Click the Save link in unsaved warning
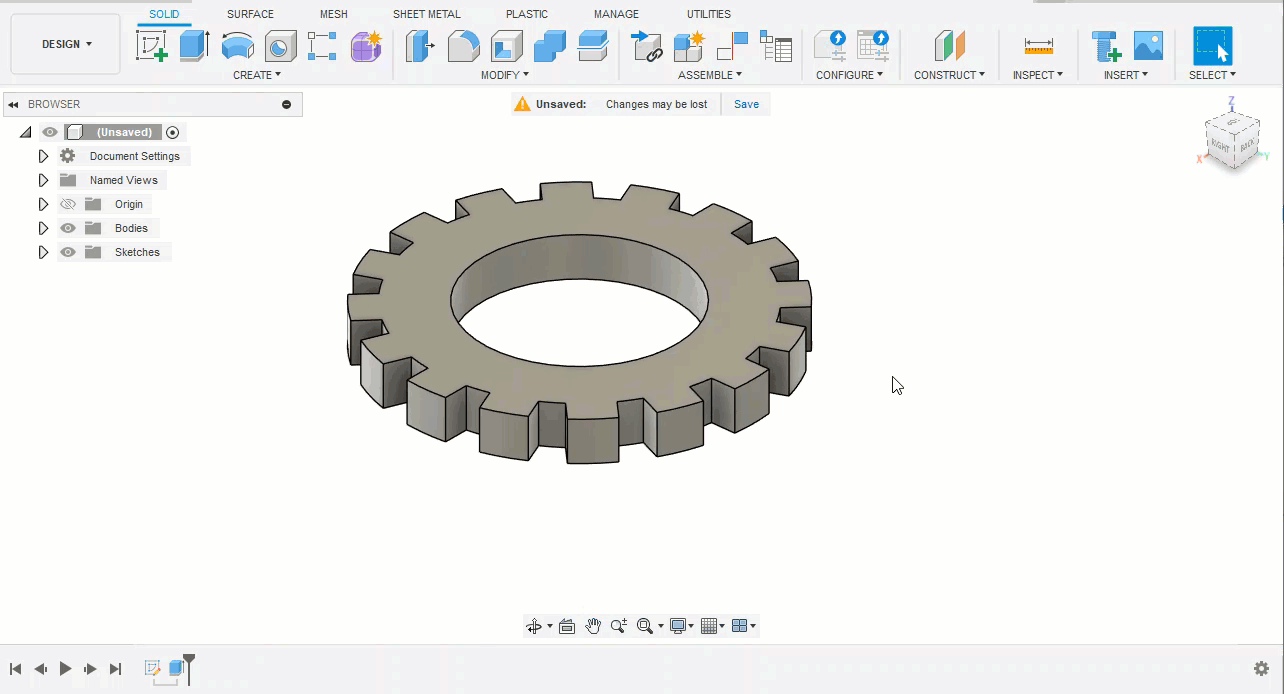The height and width of the screenshot is (694, 1284). (x=746, y=104)
